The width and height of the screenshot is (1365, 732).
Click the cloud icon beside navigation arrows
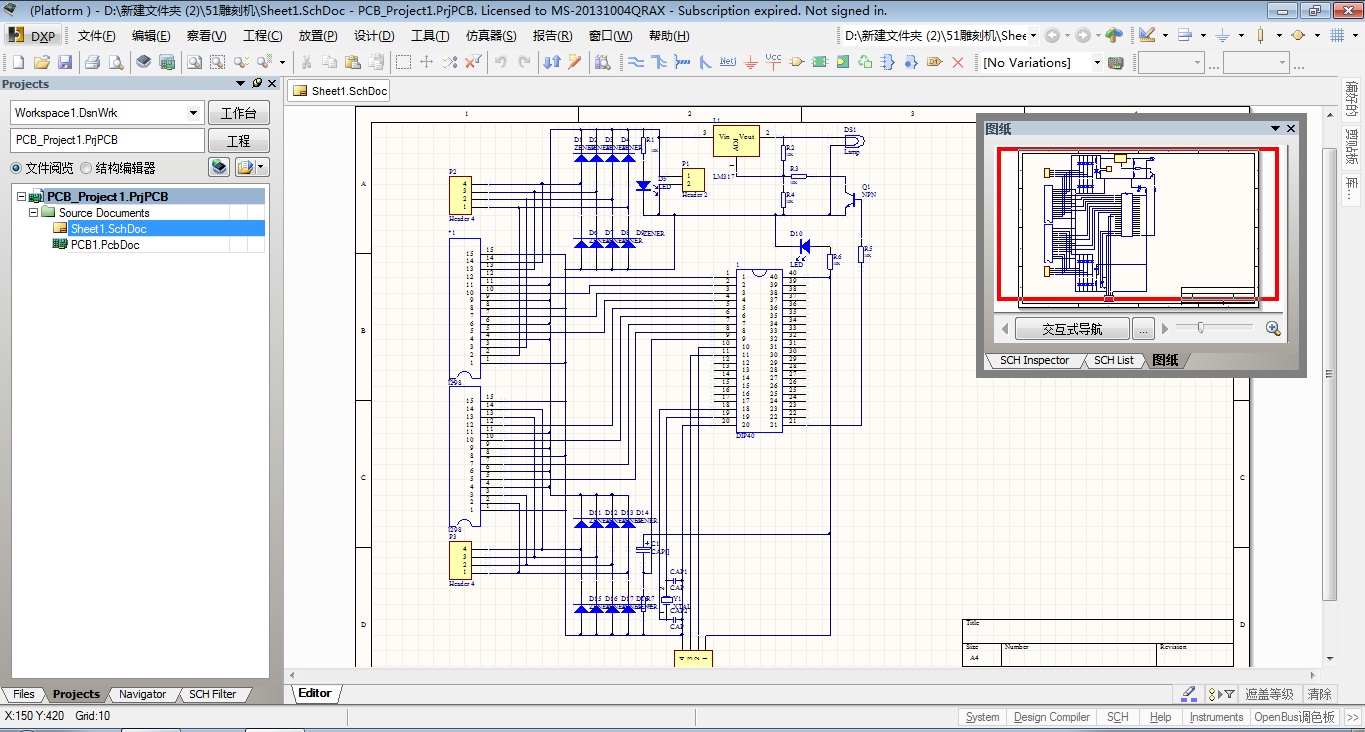coord(1114,35)
